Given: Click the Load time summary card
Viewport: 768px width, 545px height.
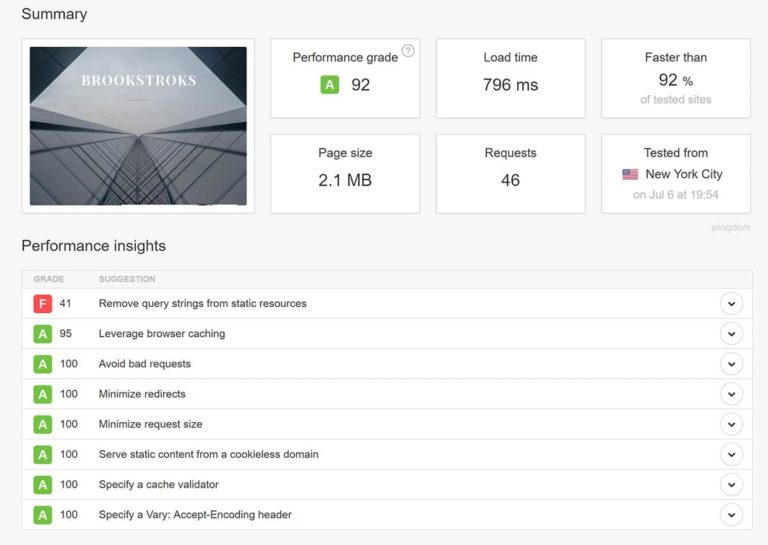Looking at the screenshot, I should (510, 76).
